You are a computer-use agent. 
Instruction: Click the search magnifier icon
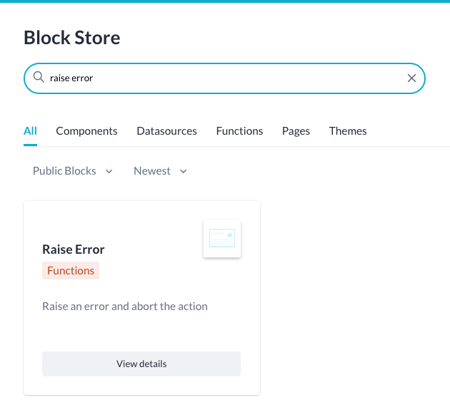[x=39, y=77]
